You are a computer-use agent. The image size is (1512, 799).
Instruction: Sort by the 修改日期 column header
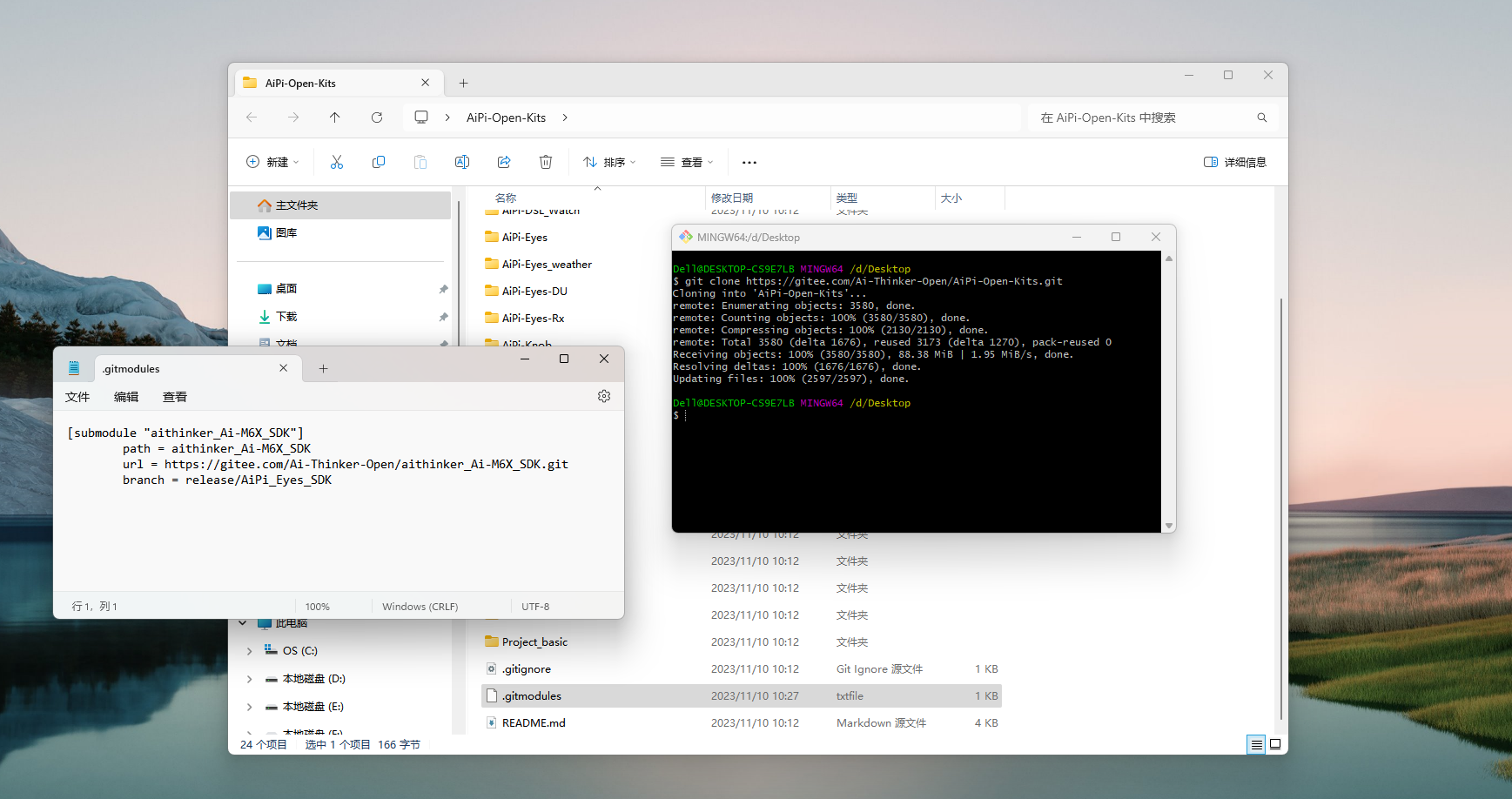point(732,198)
